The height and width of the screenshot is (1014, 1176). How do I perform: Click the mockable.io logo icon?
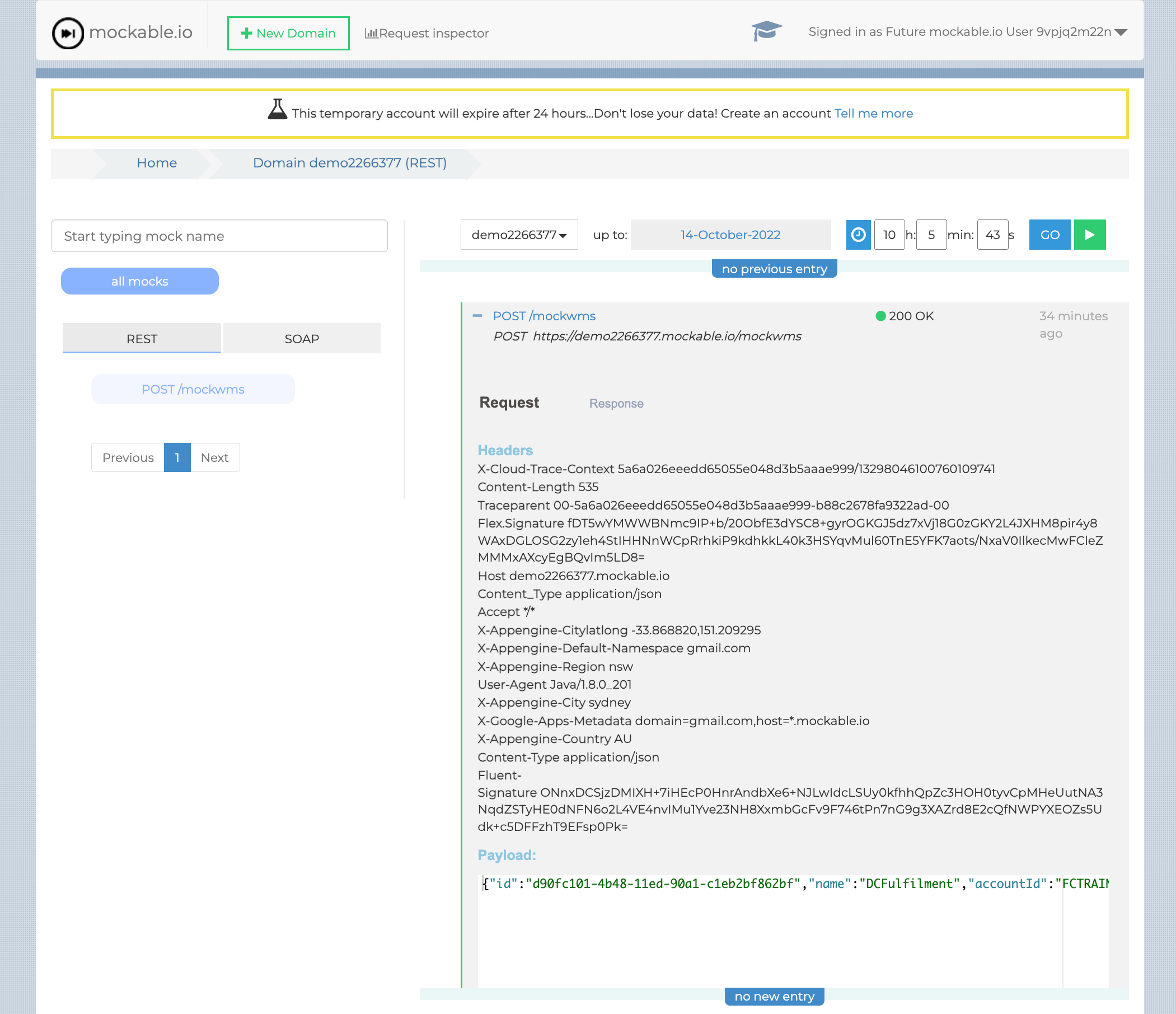(x=68, y=33)
